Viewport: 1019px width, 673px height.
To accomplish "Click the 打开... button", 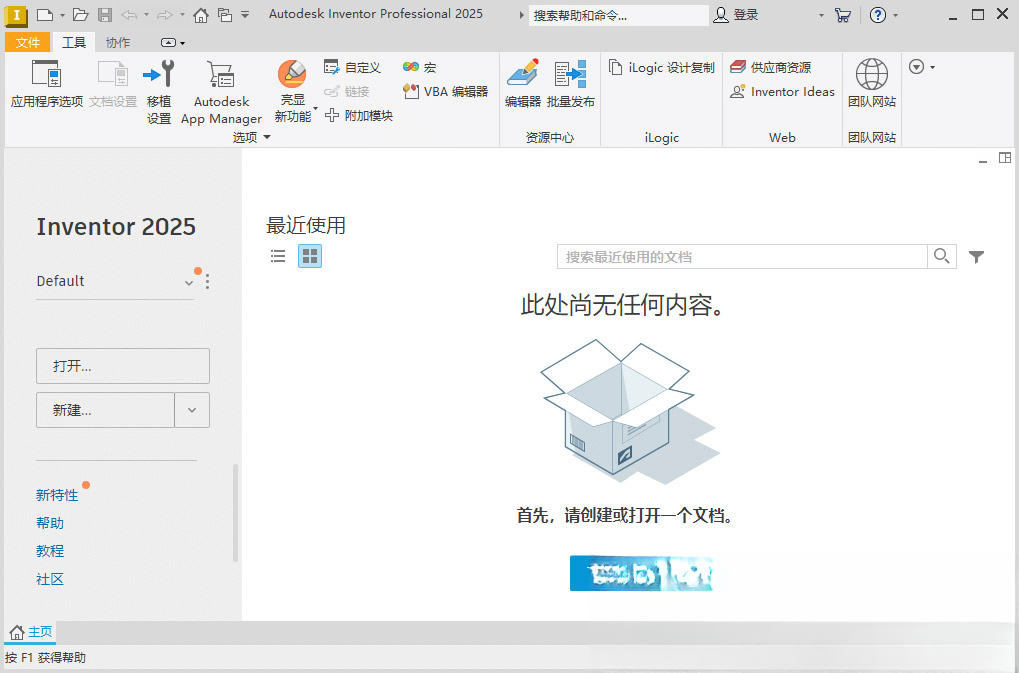I will [x=123, y=366].
